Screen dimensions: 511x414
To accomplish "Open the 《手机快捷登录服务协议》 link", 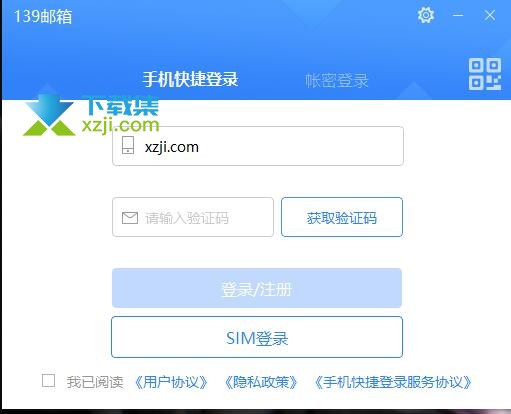I will pyautogui.click(x=393, y=382).
